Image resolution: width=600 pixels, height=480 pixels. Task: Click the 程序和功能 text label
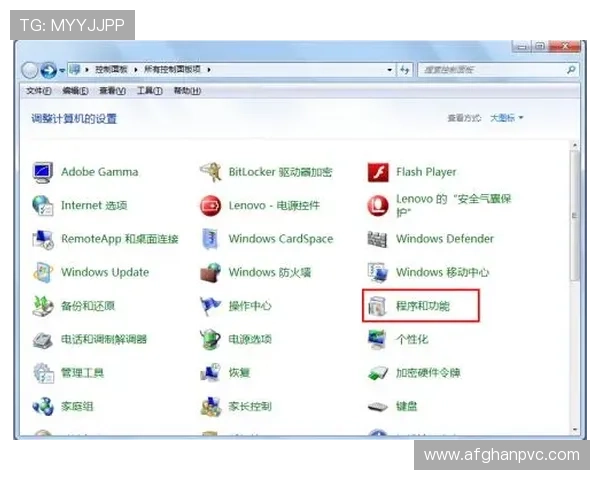coord(423,306)
